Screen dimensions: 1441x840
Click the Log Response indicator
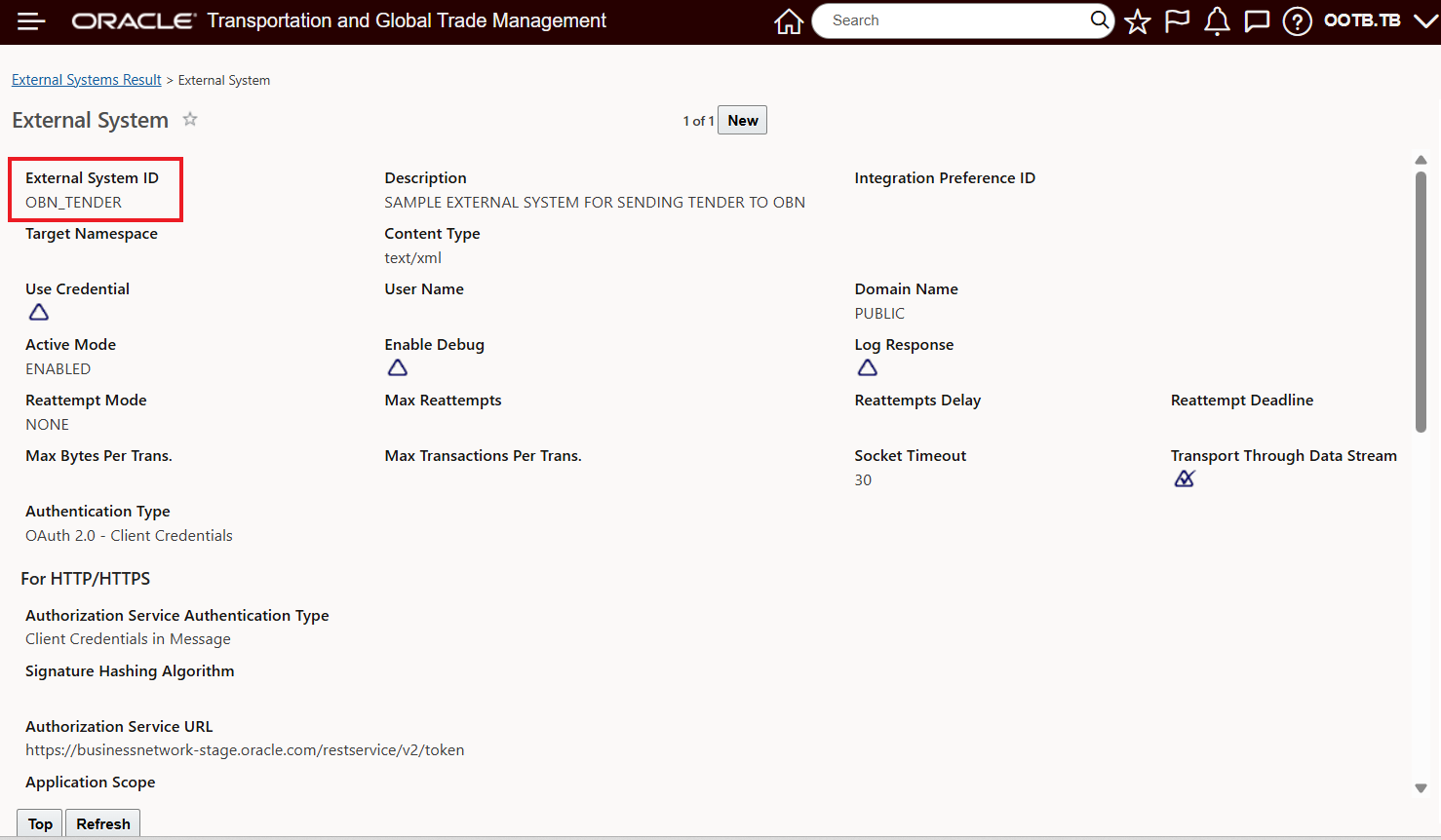pos(868,367)
